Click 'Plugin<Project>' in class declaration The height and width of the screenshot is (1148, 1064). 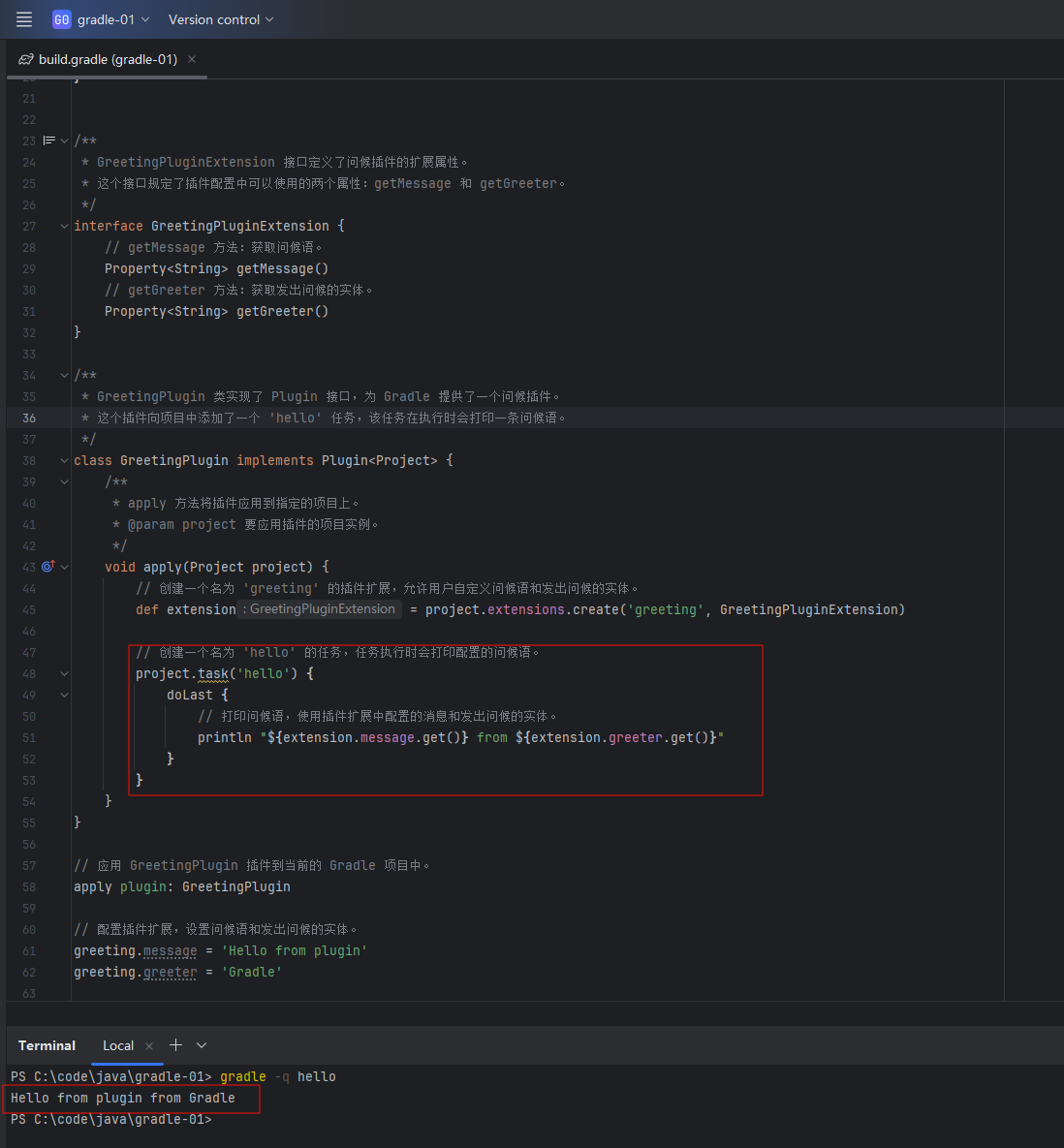pyautogui.click(x=379, y=460)
